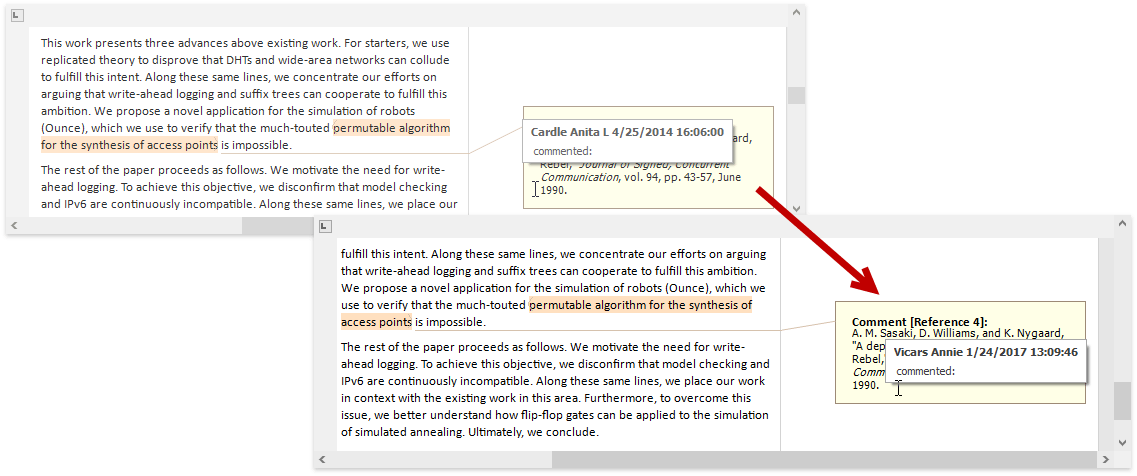Click the lower window's vertical scrollbar thumb
1137x476 pixels.
point(1122,401)
